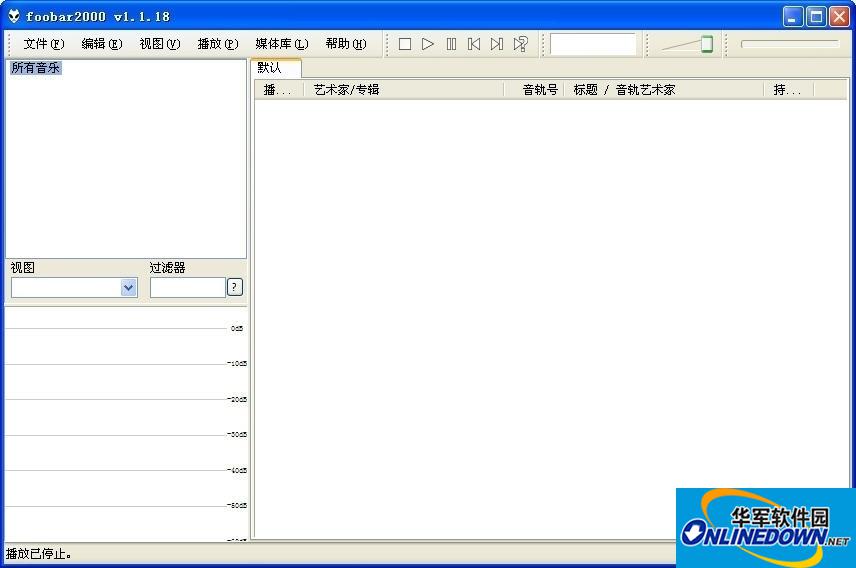The height and width of the screenshot is (568, 856).
Task: Click the Stop playback button
Action: (405, 44)
